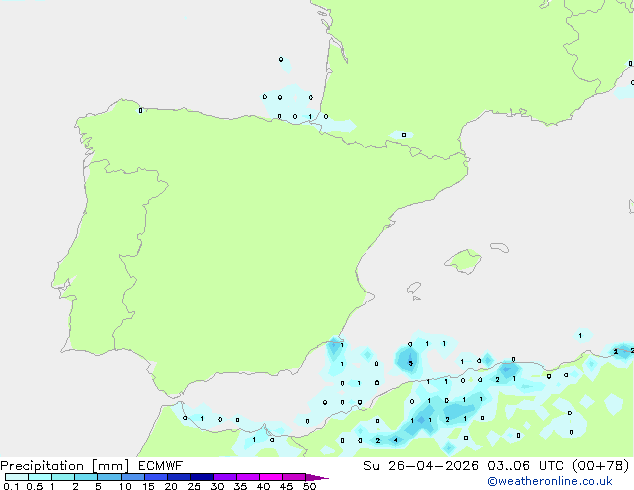
Task: Click the "5" value in the blue sea patch
Action: (410, 363)
